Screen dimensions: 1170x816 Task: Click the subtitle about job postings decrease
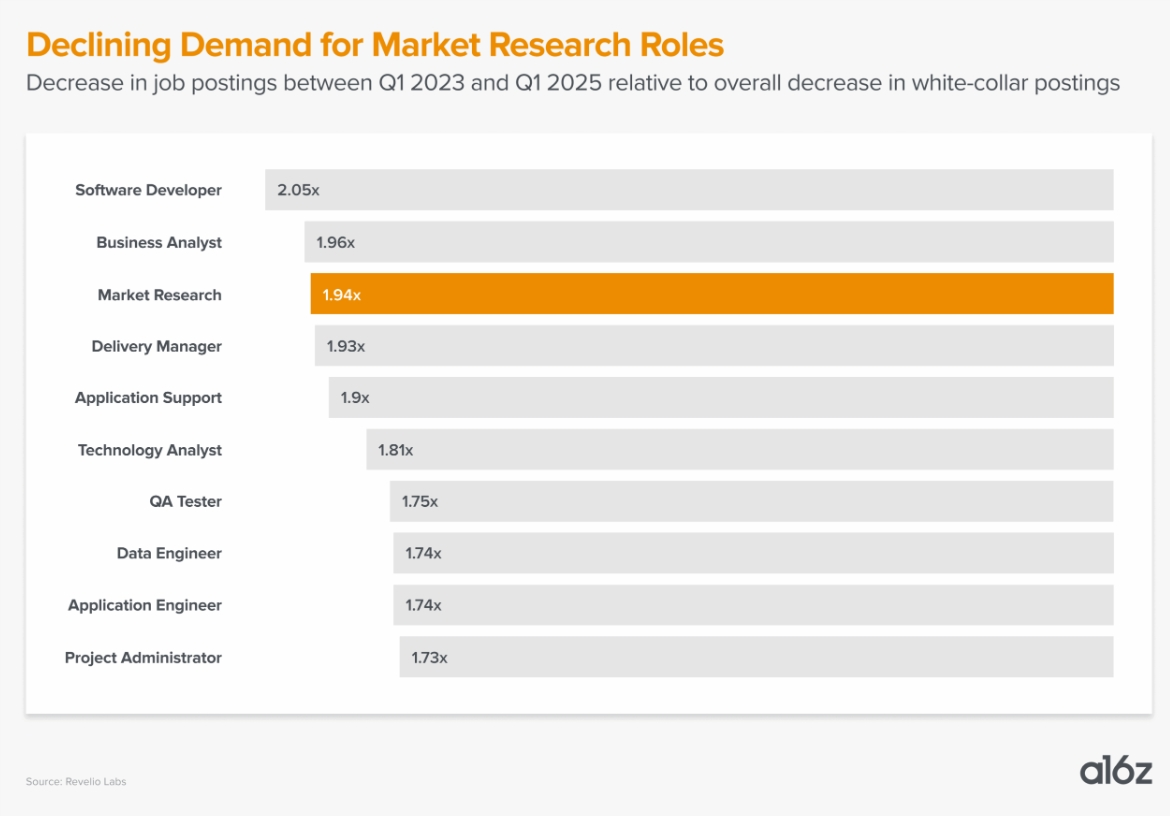(572, 82)
